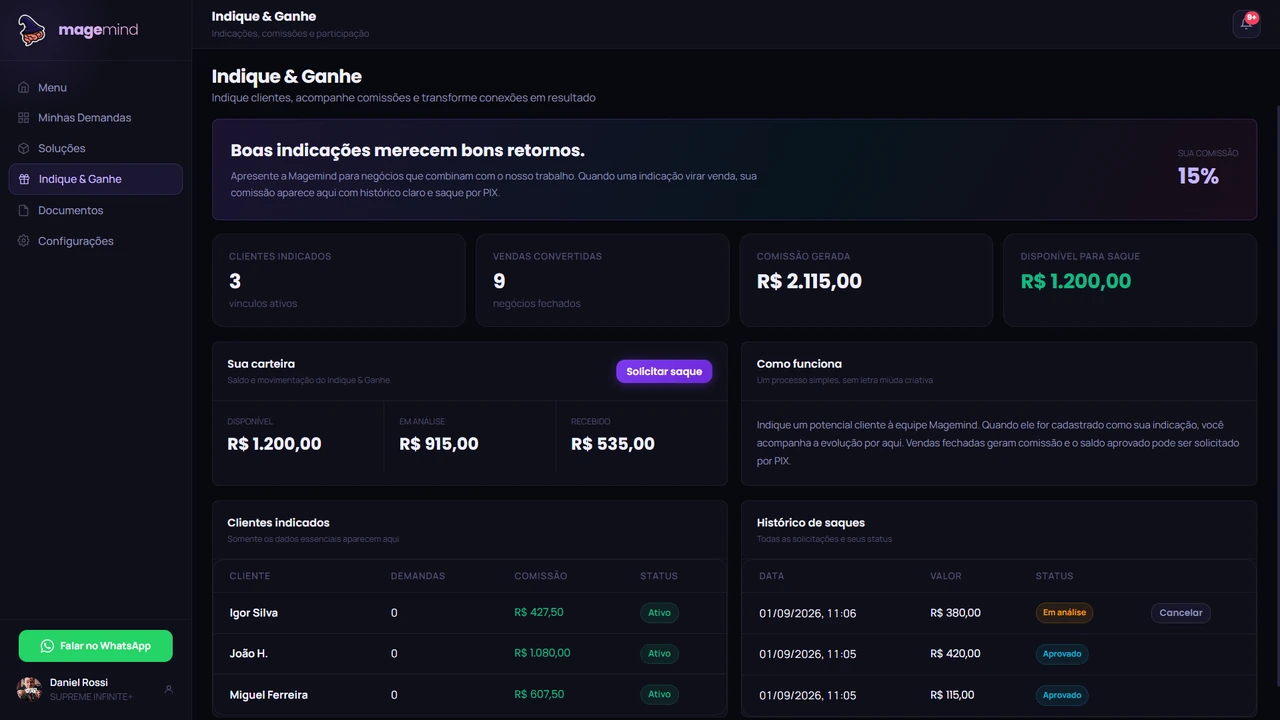Click commission value R$ 1.080,00
The height and width of the screenshot is (720, 1280).
coord(542,653)
